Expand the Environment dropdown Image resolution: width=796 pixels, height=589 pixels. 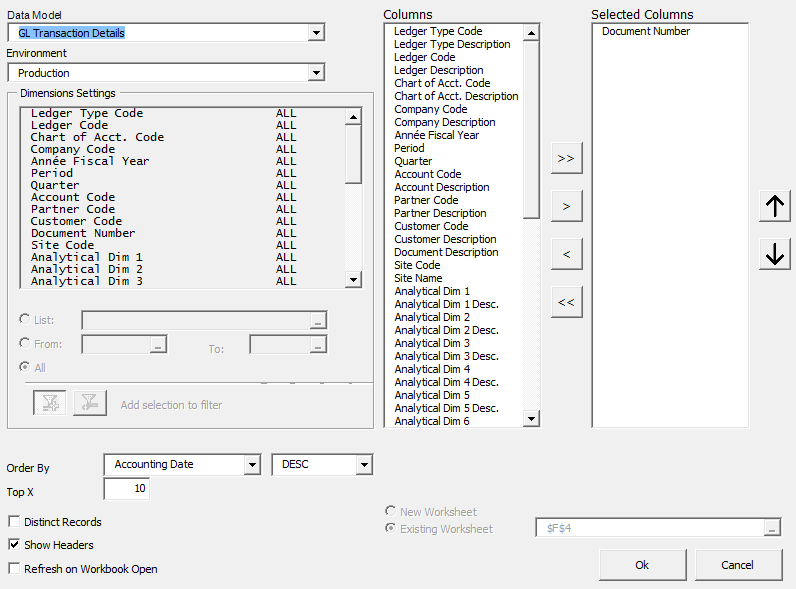coord(316,73)
